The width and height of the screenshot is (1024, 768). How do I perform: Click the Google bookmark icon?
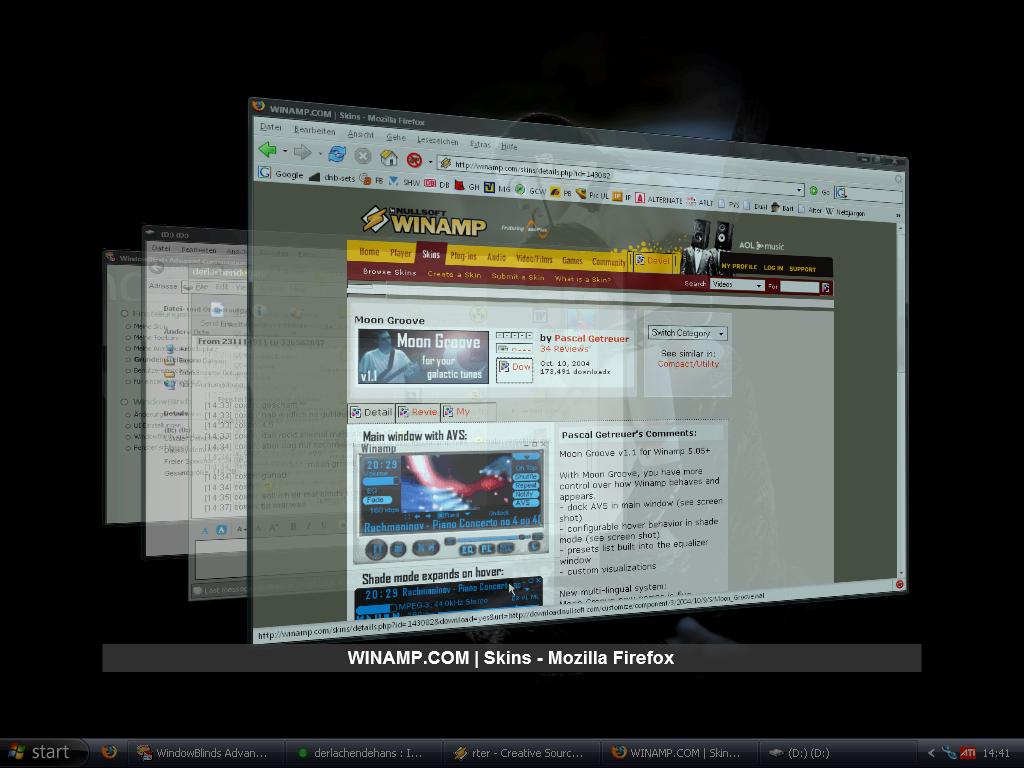coord(264,172)
